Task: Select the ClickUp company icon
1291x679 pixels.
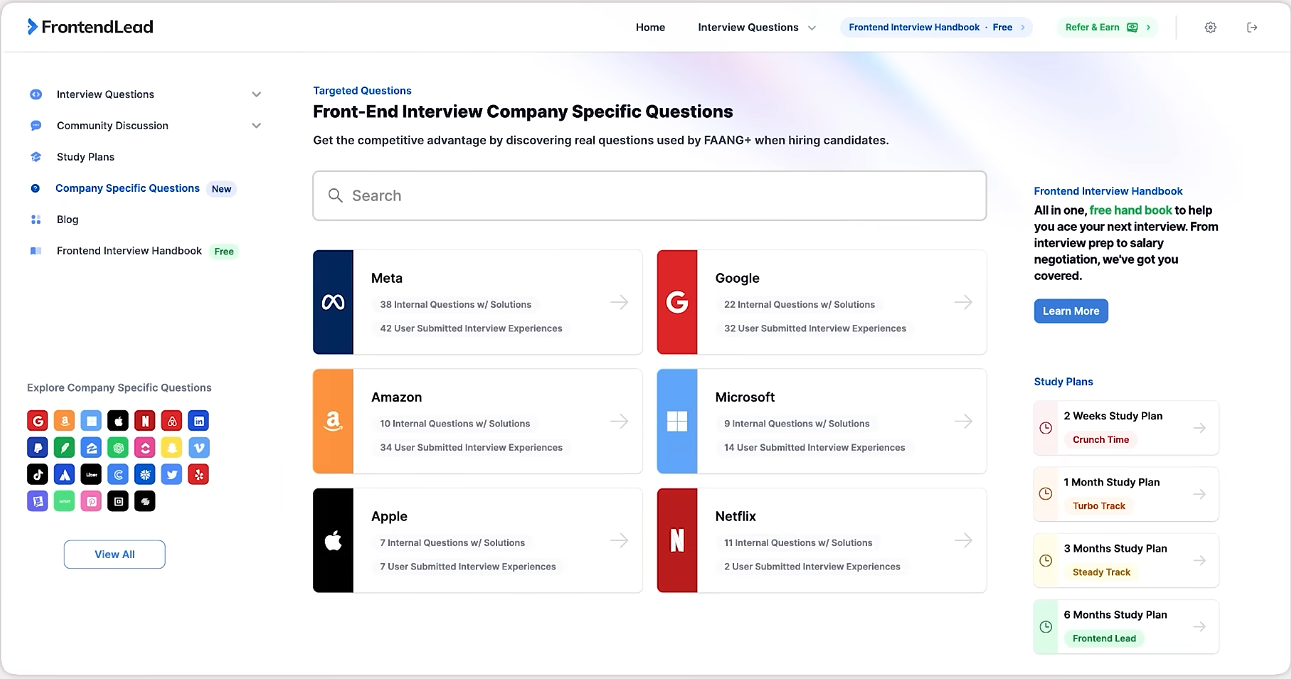Action: click(x=145, y=448)
